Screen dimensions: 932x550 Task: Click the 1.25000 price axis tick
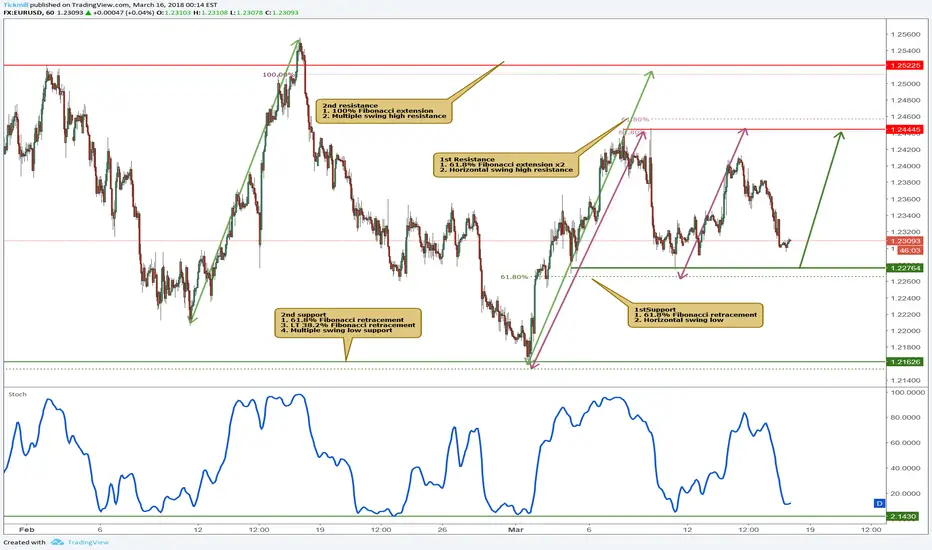905,84
